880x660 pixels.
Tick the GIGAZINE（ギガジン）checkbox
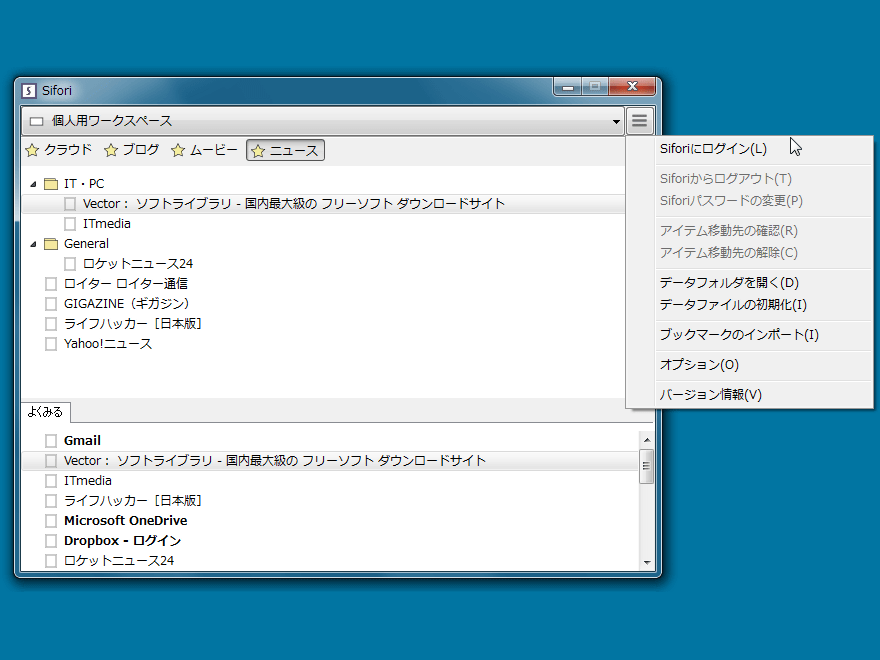[x=51, y=304]
